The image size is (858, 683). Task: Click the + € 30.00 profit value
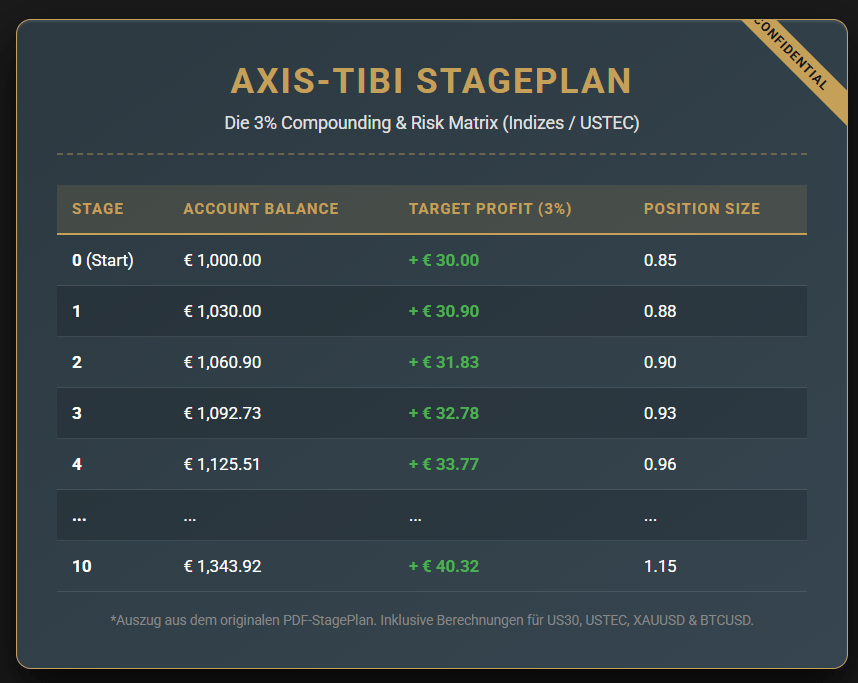(x=443, y=260)
